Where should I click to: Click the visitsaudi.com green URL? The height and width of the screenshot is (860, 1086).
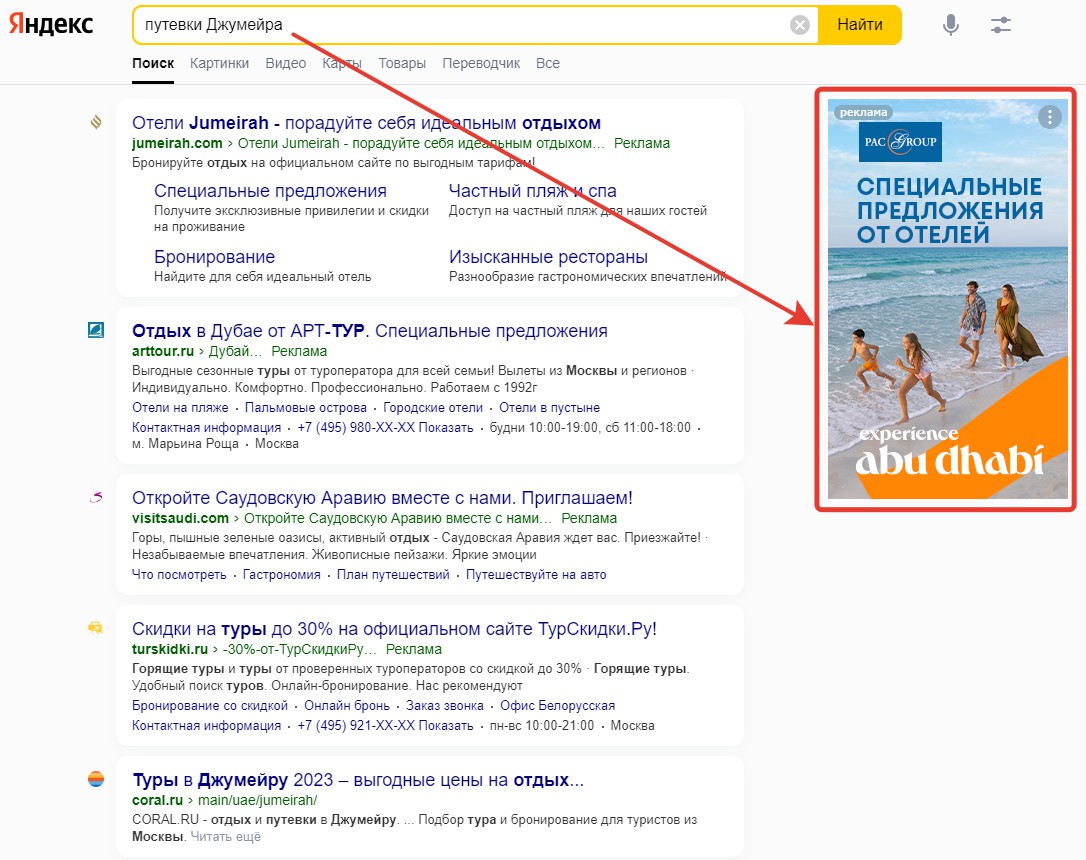(x=180, y=518)
